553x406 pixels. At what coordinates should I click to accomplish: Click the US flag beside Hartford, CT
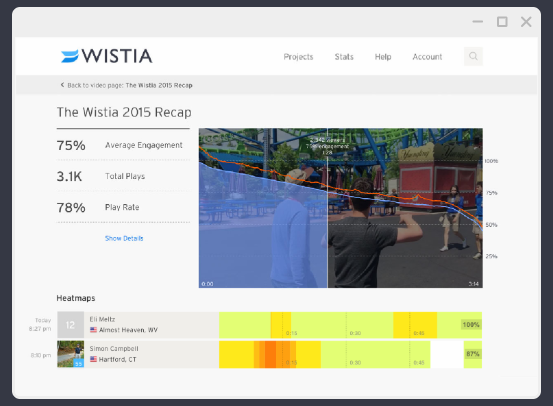[x=93, y=359]
